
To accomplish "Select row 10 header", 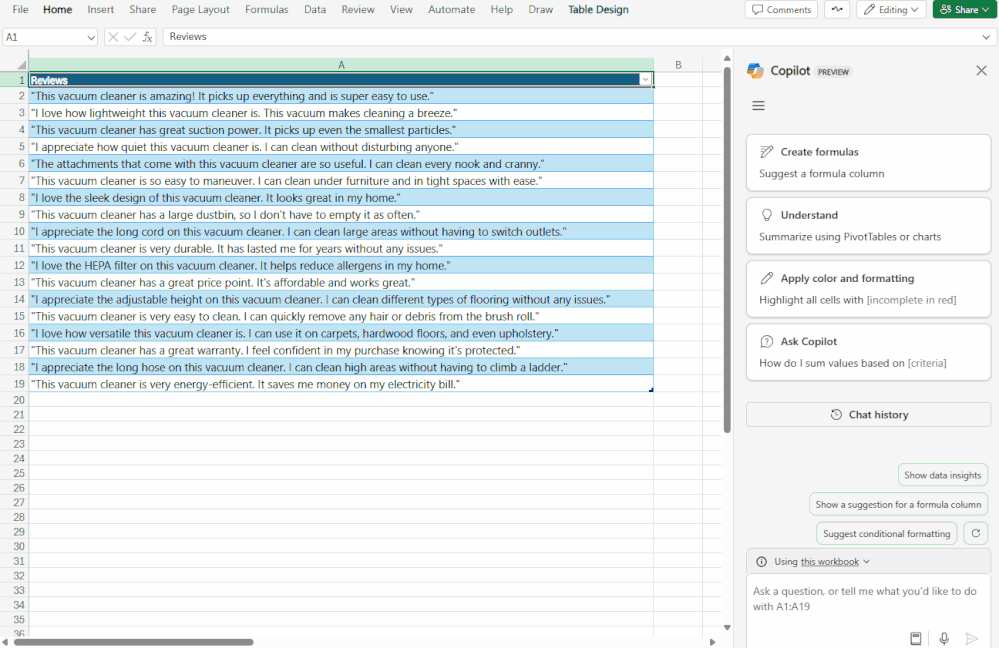I will click(x=14, y=232).
